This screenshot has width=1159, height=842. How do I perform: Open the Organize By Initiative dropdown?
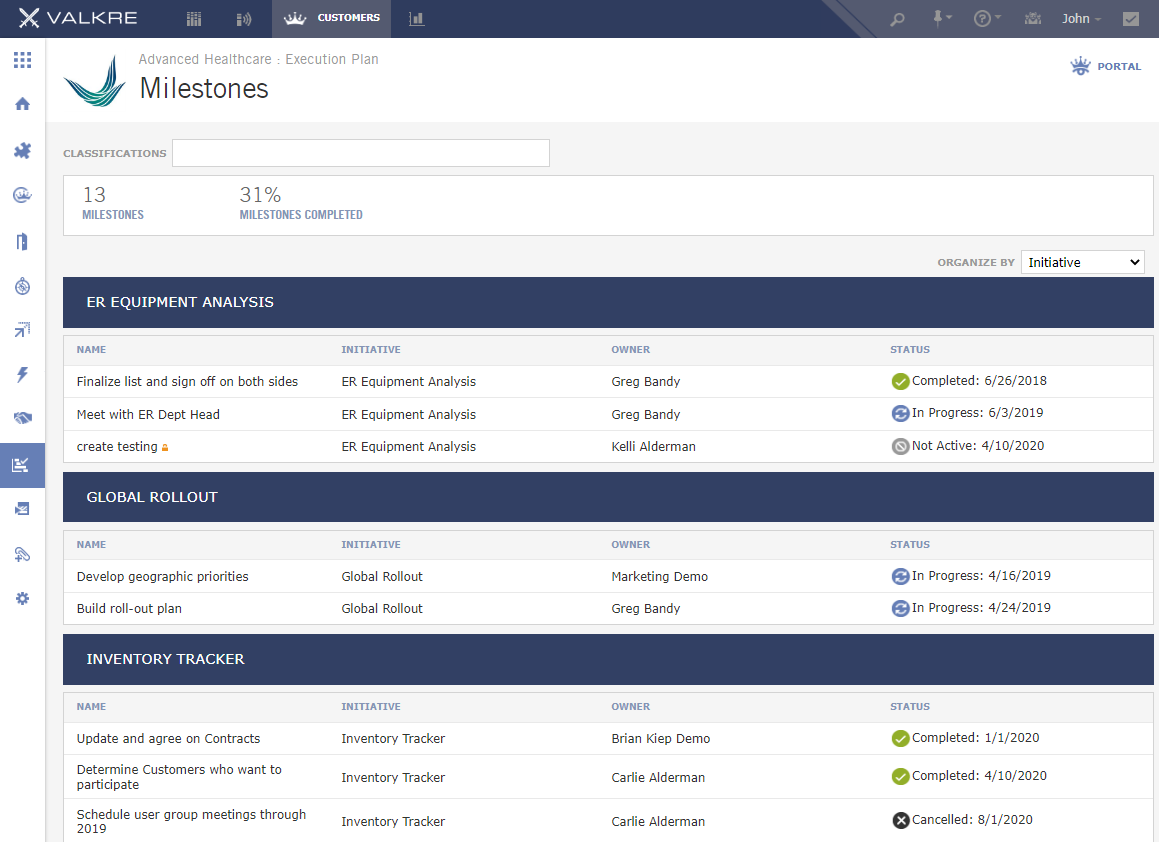point(1082,262)
